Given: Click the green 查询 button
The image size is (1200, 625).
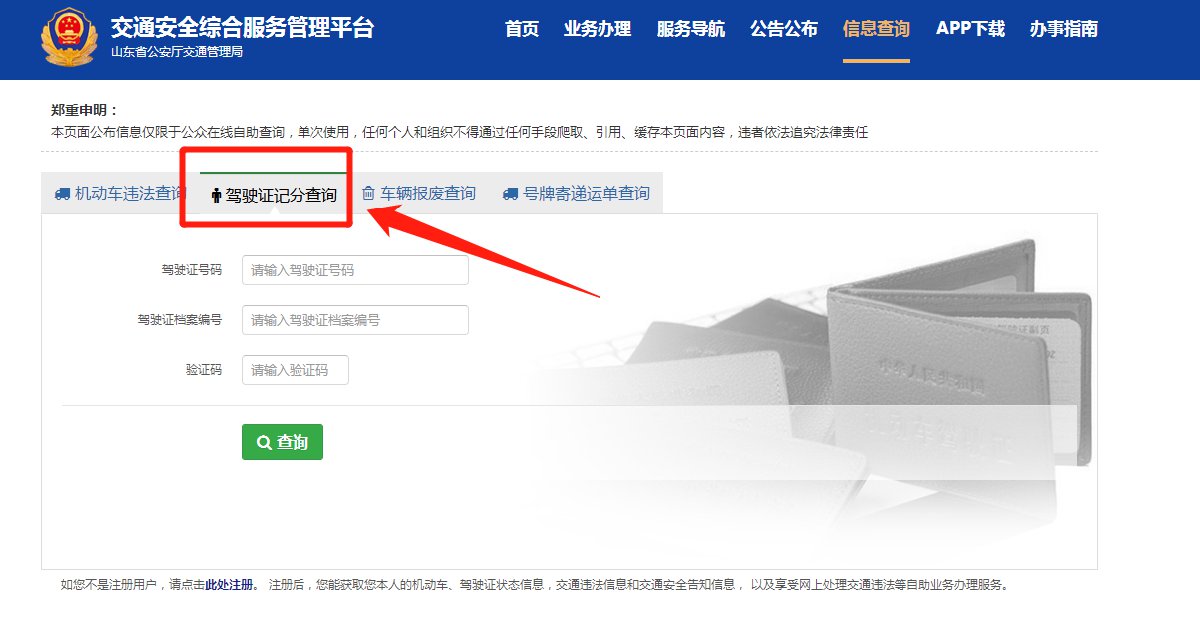Looking at the screenshot, I should 282,442.
